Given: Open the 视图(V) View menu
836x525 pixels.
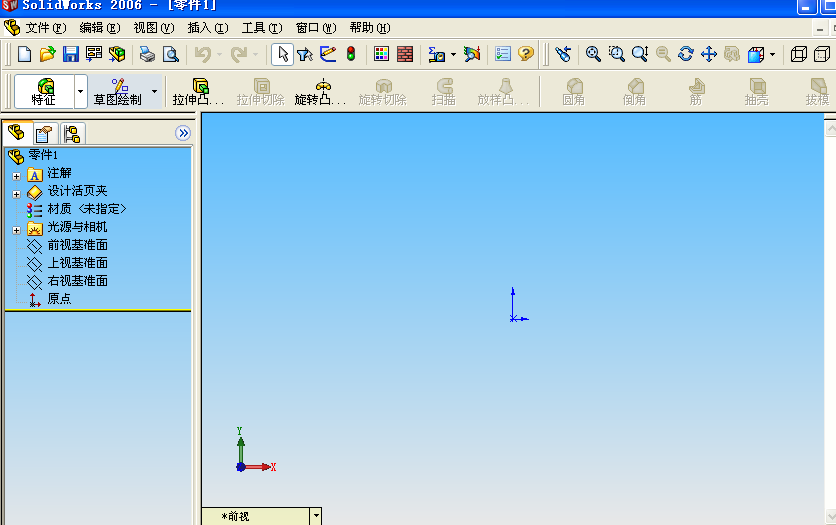Looking at the screenshot, I should [x=154, y=28].
